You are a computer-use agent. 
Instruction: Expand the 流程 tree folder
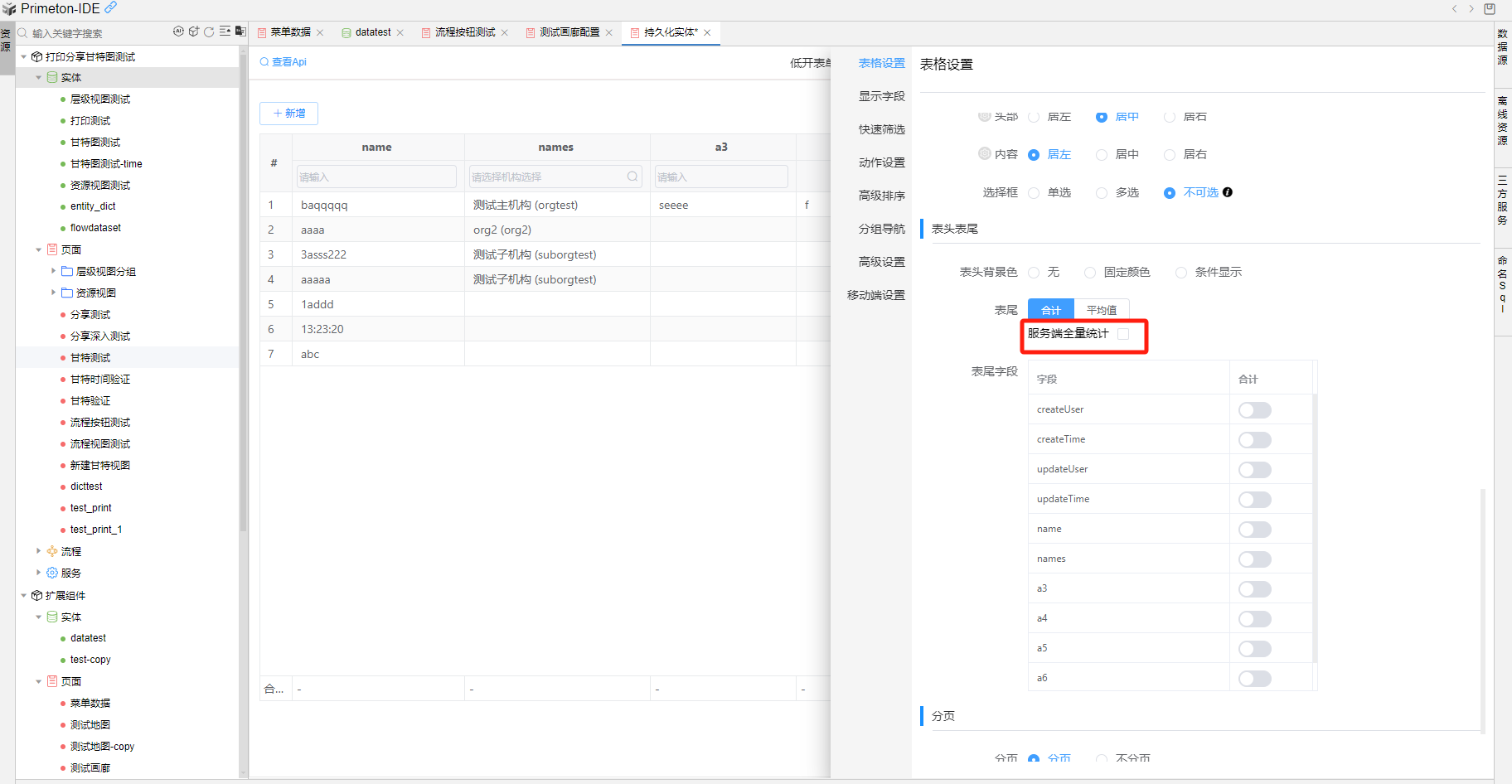pos(38,551)
